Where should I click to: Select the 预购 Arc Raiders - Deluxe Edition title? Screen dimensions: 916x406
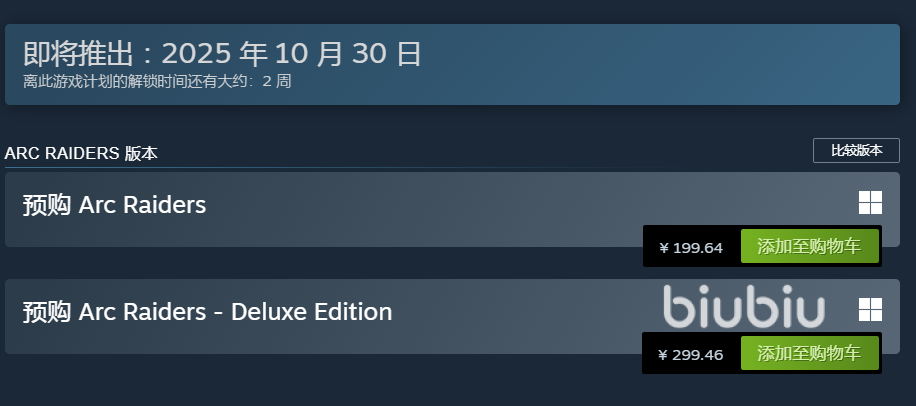click(207, 311)
